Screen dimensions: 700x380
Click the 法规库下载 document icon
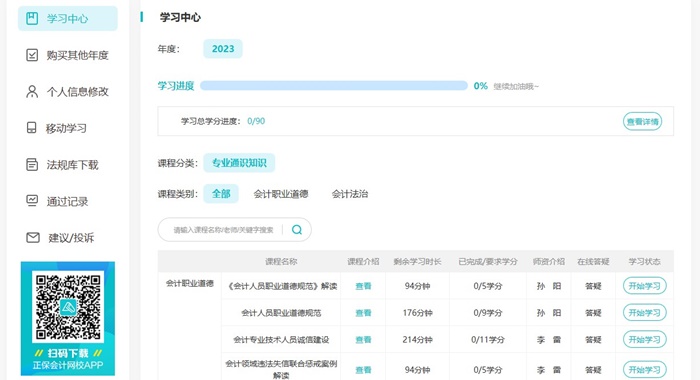click(x=32, y=165)
